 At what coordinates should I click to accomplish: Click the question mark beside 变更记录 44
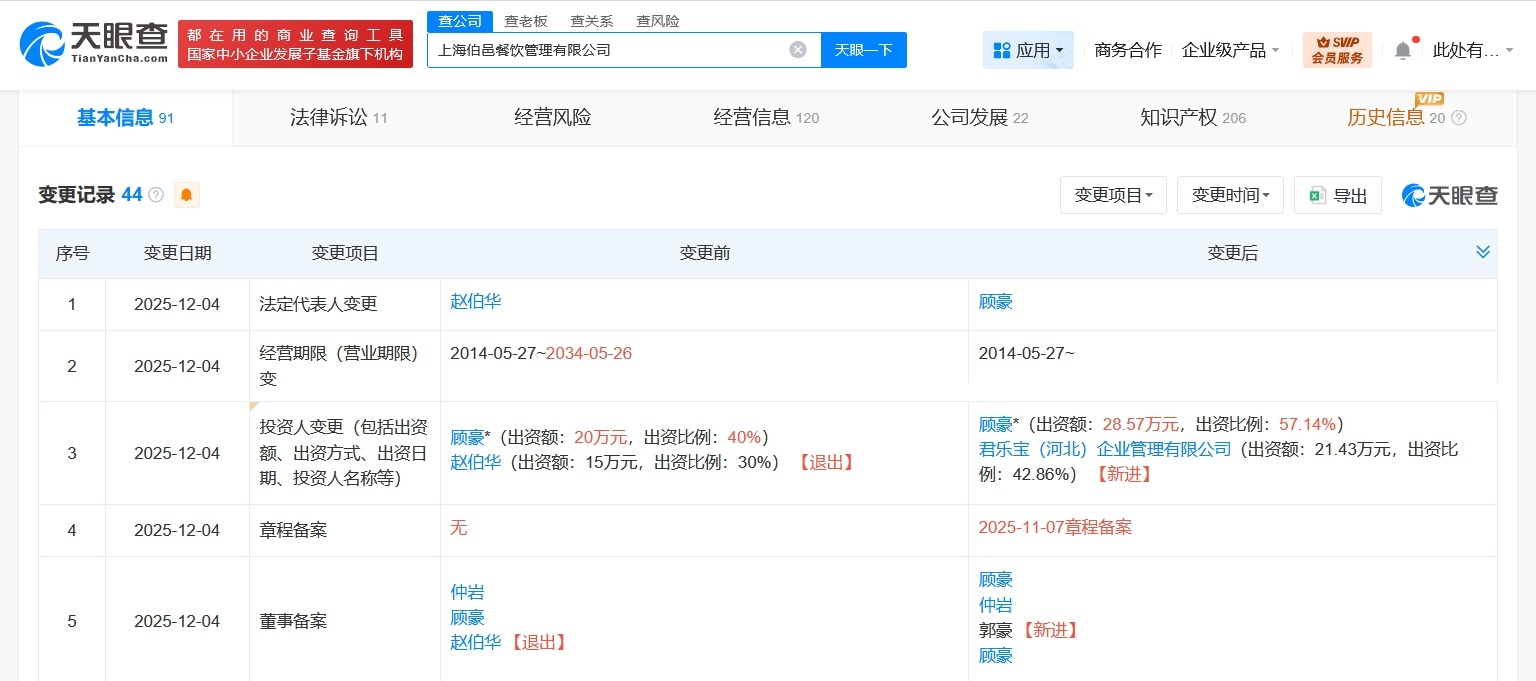pyautogui.click(x=156, y=195)
